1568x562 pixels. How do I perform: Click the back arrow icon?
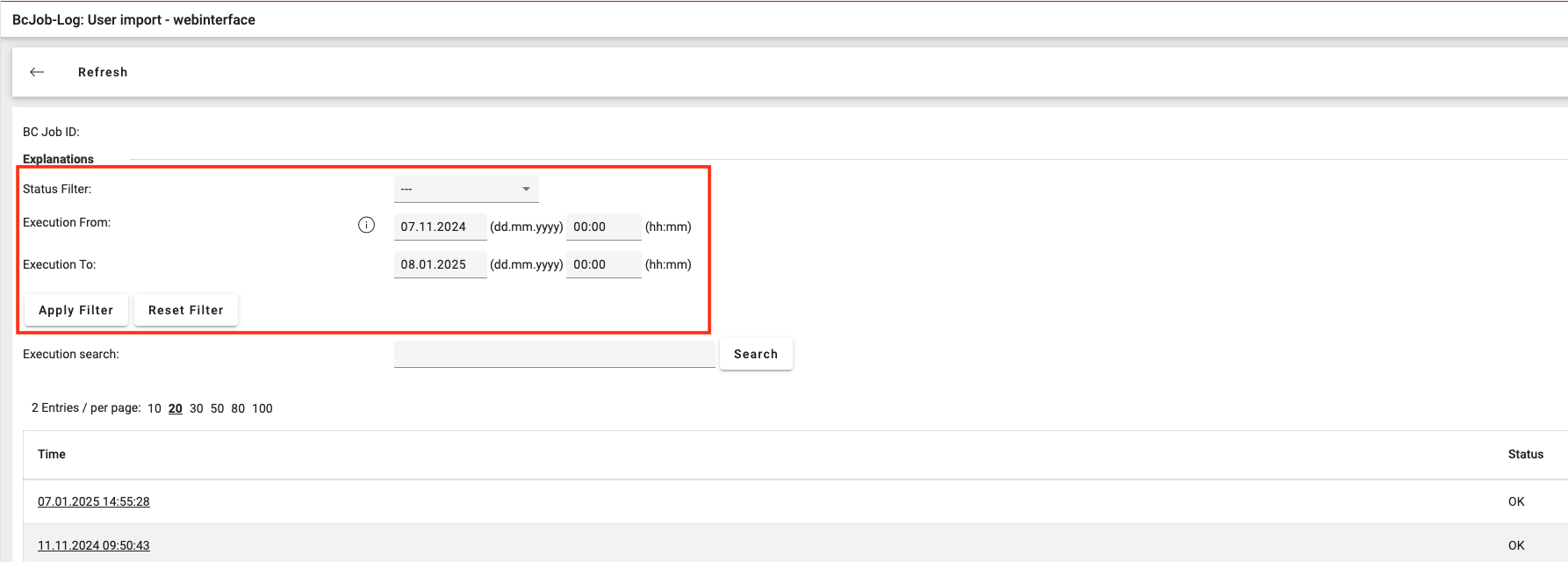pos(37,72)
